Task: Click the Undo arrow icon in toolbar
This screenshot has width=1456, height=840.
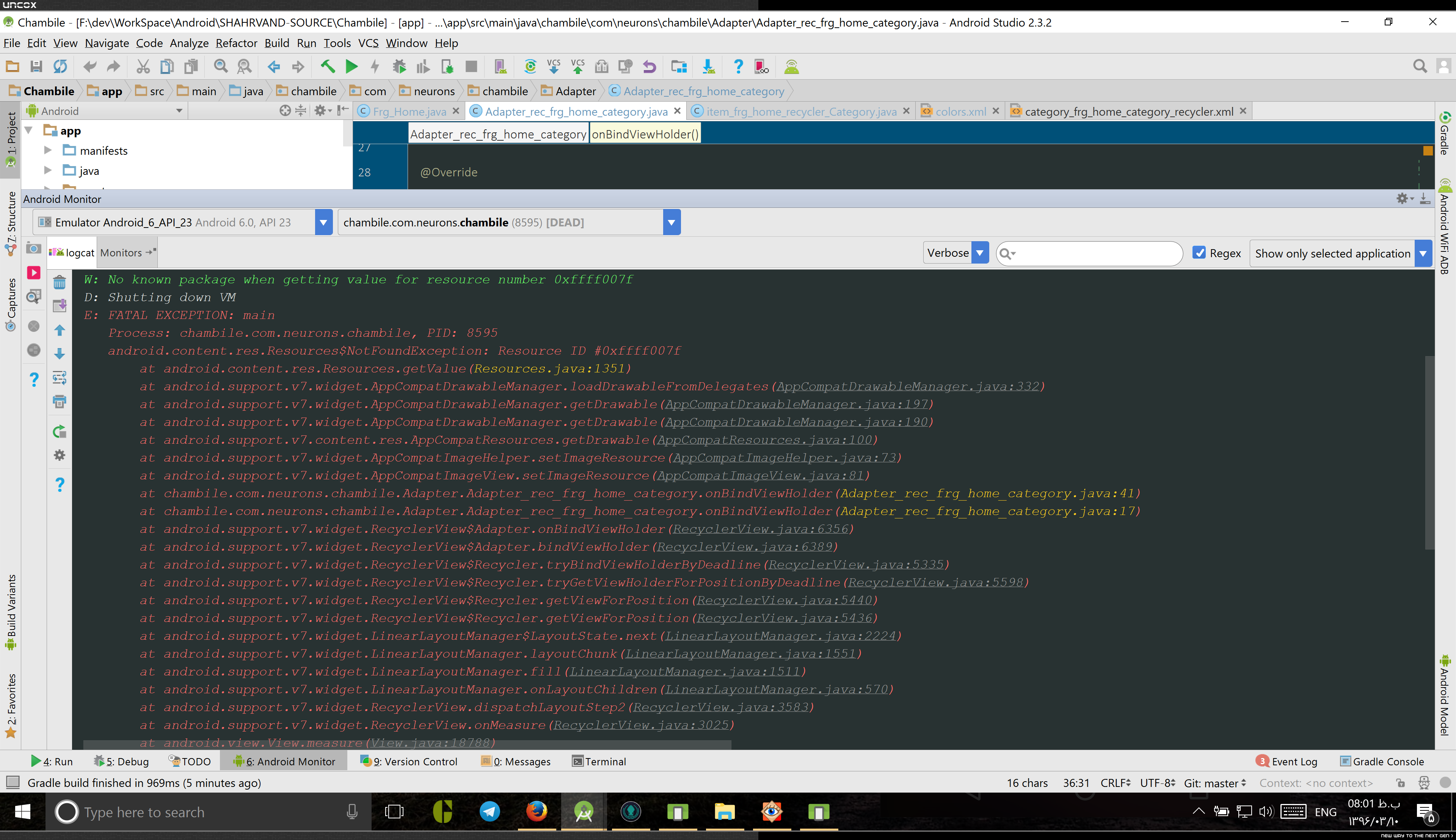Action: 649,67
